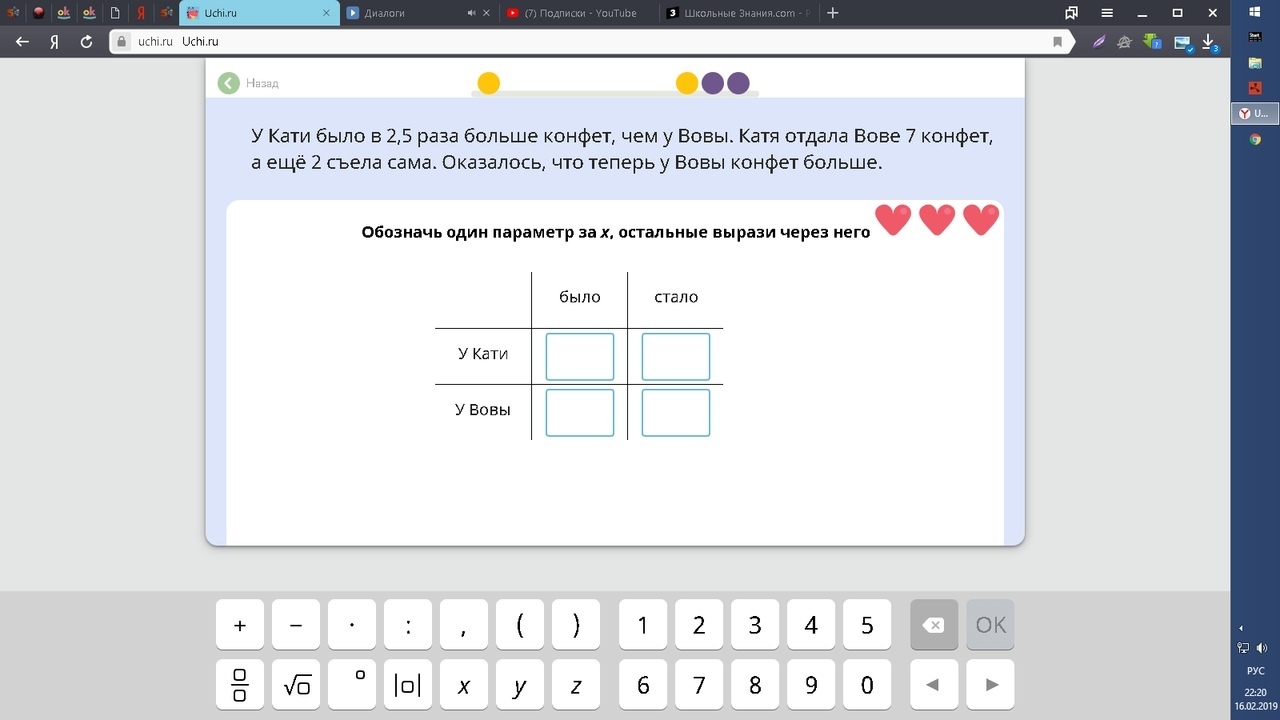Select the У Кати было input box
Image resolution: width=1280 pixels, height=720 pixels.
tap(580, 357)
